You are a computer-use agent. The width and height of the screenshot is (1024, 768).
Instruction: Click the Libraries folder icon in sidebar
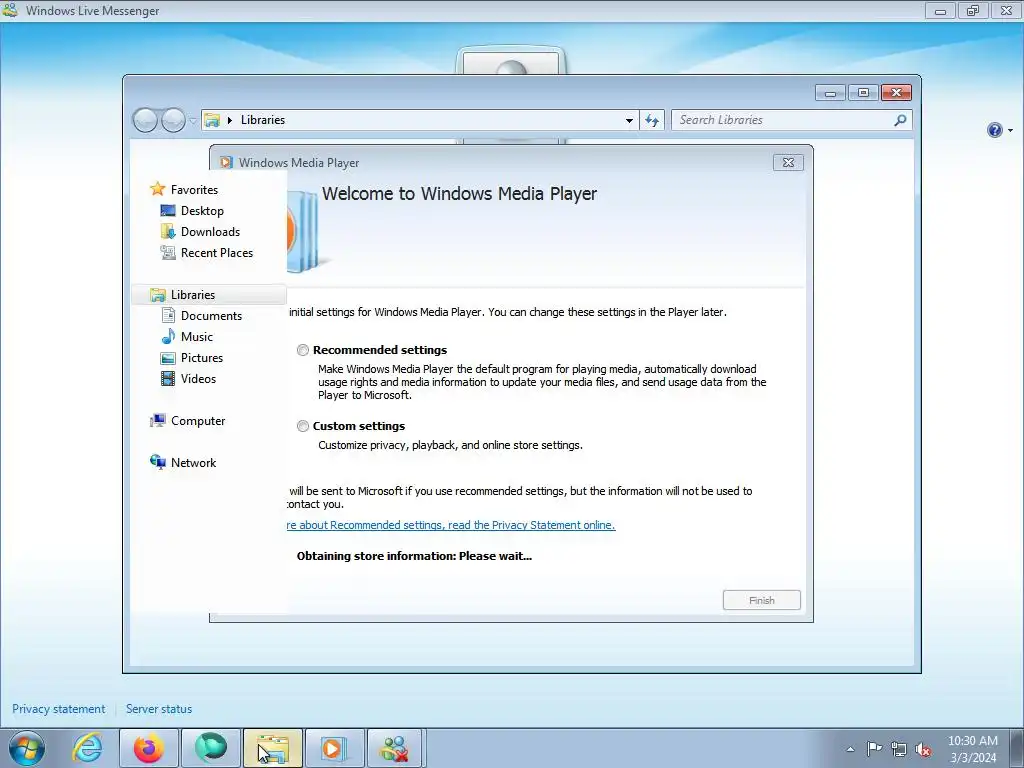[157, 295]
